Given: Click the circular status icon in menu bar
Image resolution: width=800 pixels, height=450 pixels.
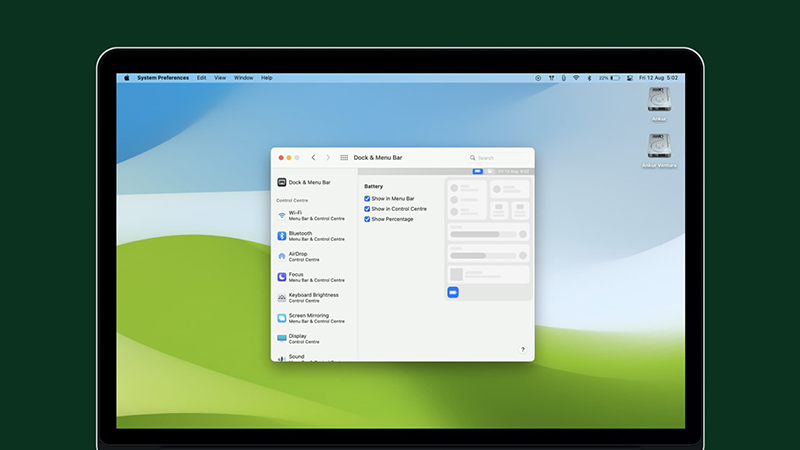Looking at the screenshot, I should pos(538,78).
